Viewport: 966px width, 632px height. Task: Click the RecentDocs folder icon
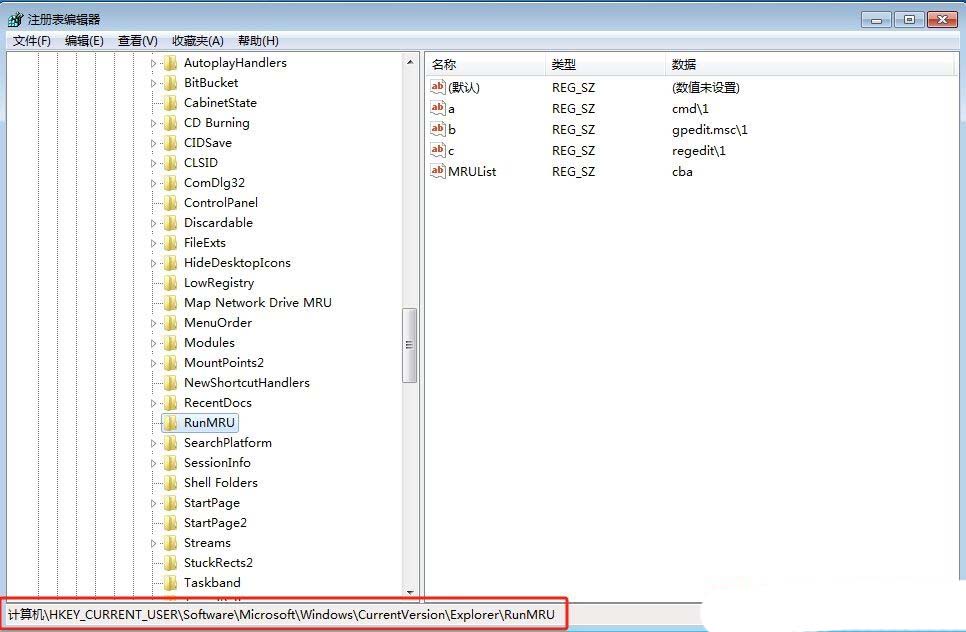170,403
